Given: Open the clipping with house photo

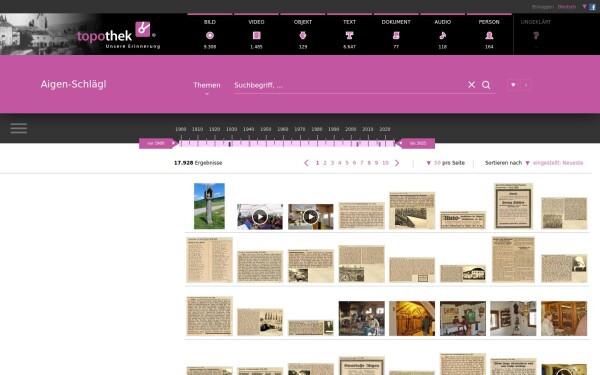Looking at the screenshot, I should (463, 274).
